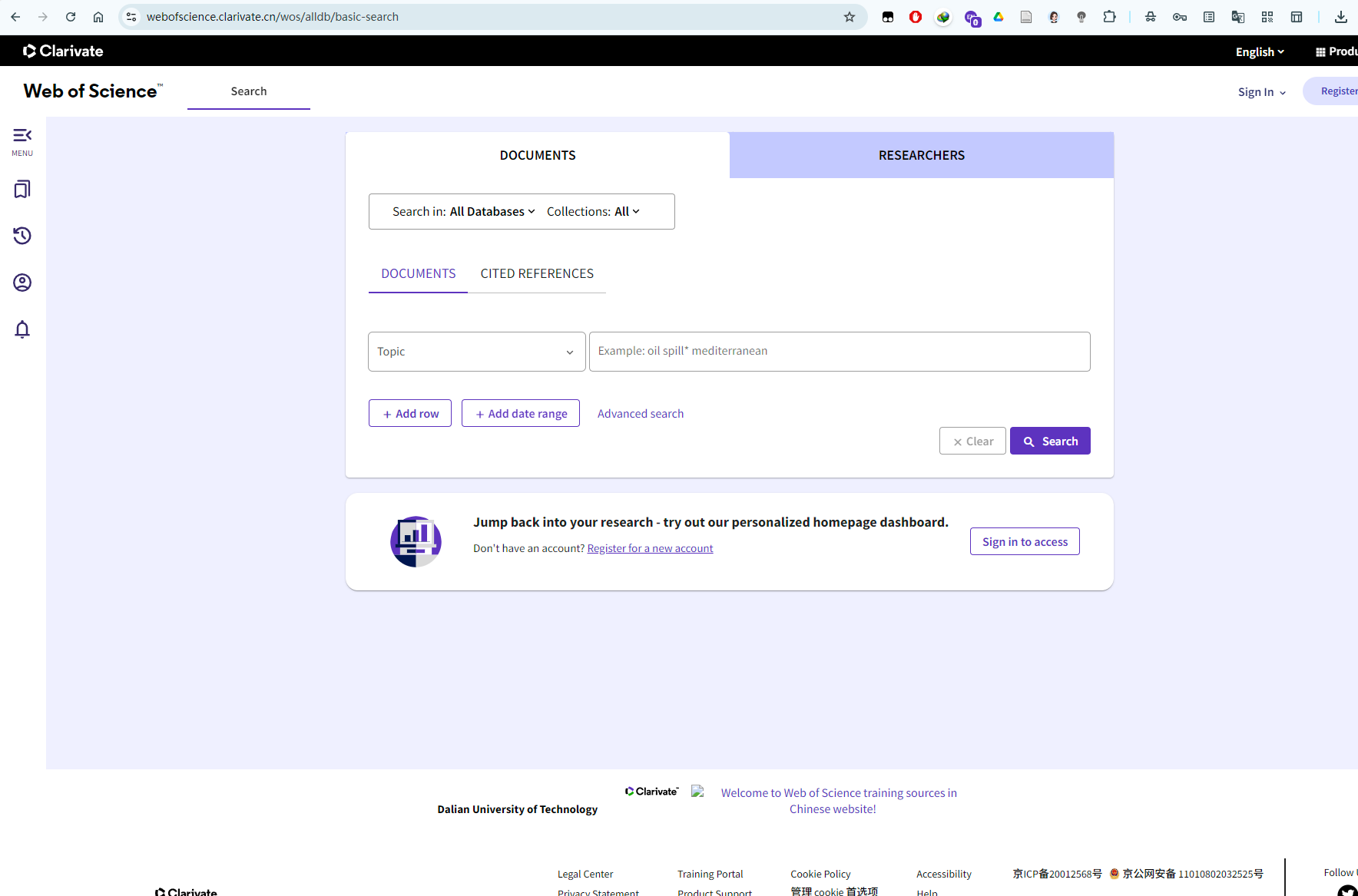The height and width of the screenshot is (896, 1358).
Task: Open the lightbulb extension icon
Action: point(1081,17)
